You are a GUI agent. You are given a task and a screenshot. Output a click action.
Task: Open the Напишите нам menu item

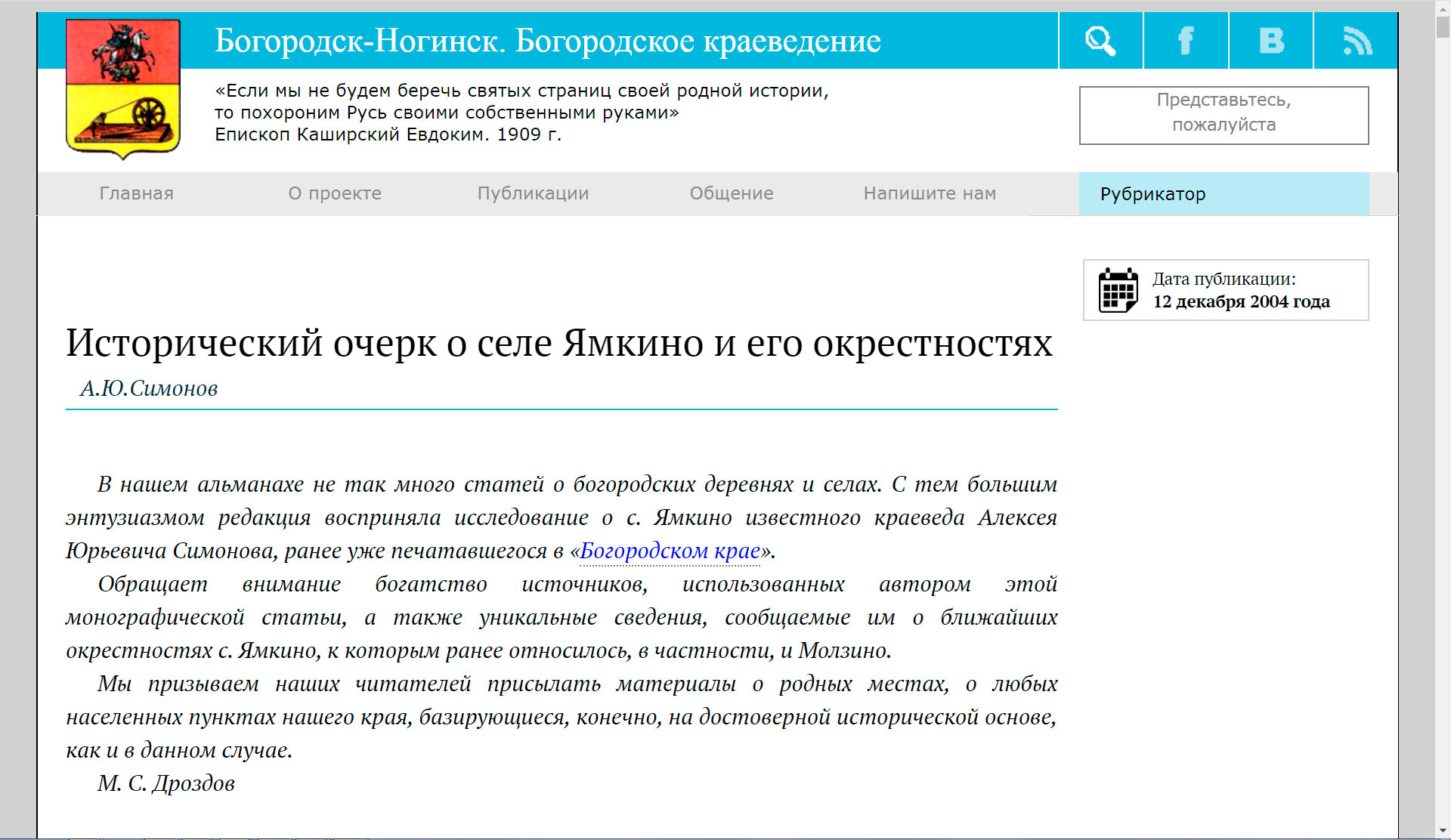pyautogui.click(x=930, y=193)
